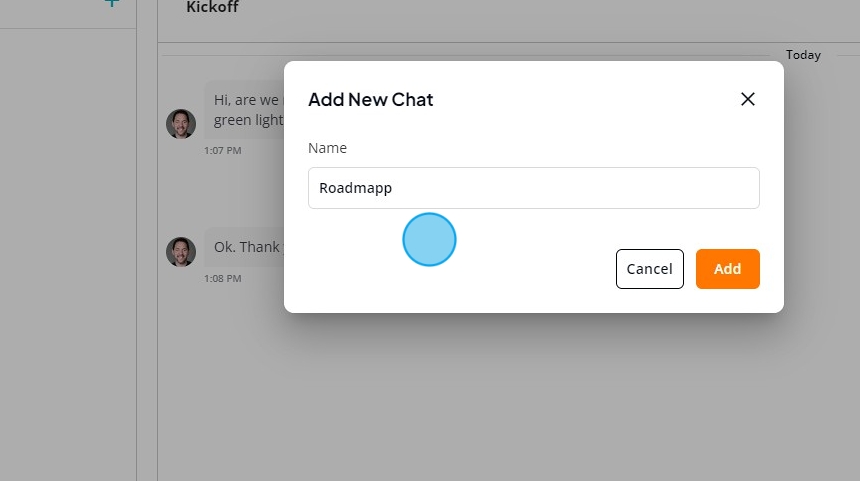Viewport: 860px width, 481px height.
Task: Click the Cancel button
Action: pyautogui.click(x=649, y=269)
